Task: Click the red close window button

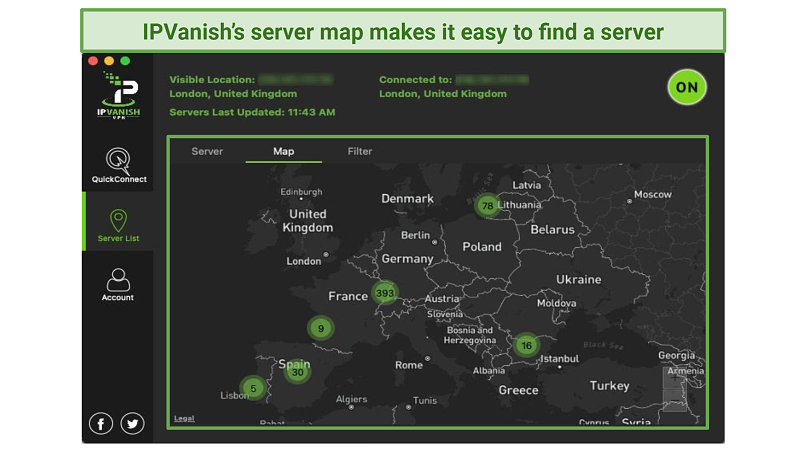Action: [x=93, y=61]
